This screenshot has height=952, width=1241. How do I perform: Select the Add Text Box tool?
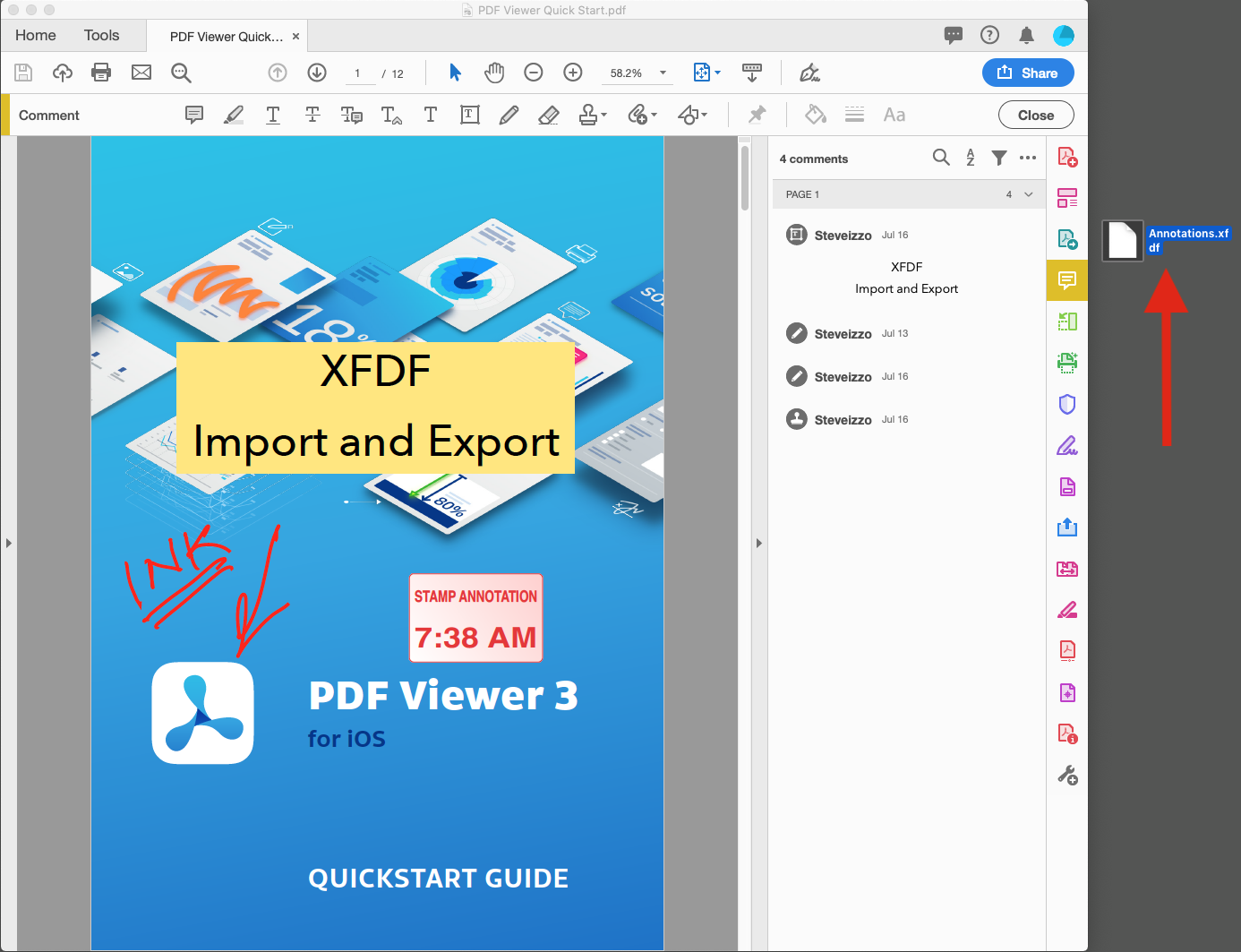[x=470, y=115]
